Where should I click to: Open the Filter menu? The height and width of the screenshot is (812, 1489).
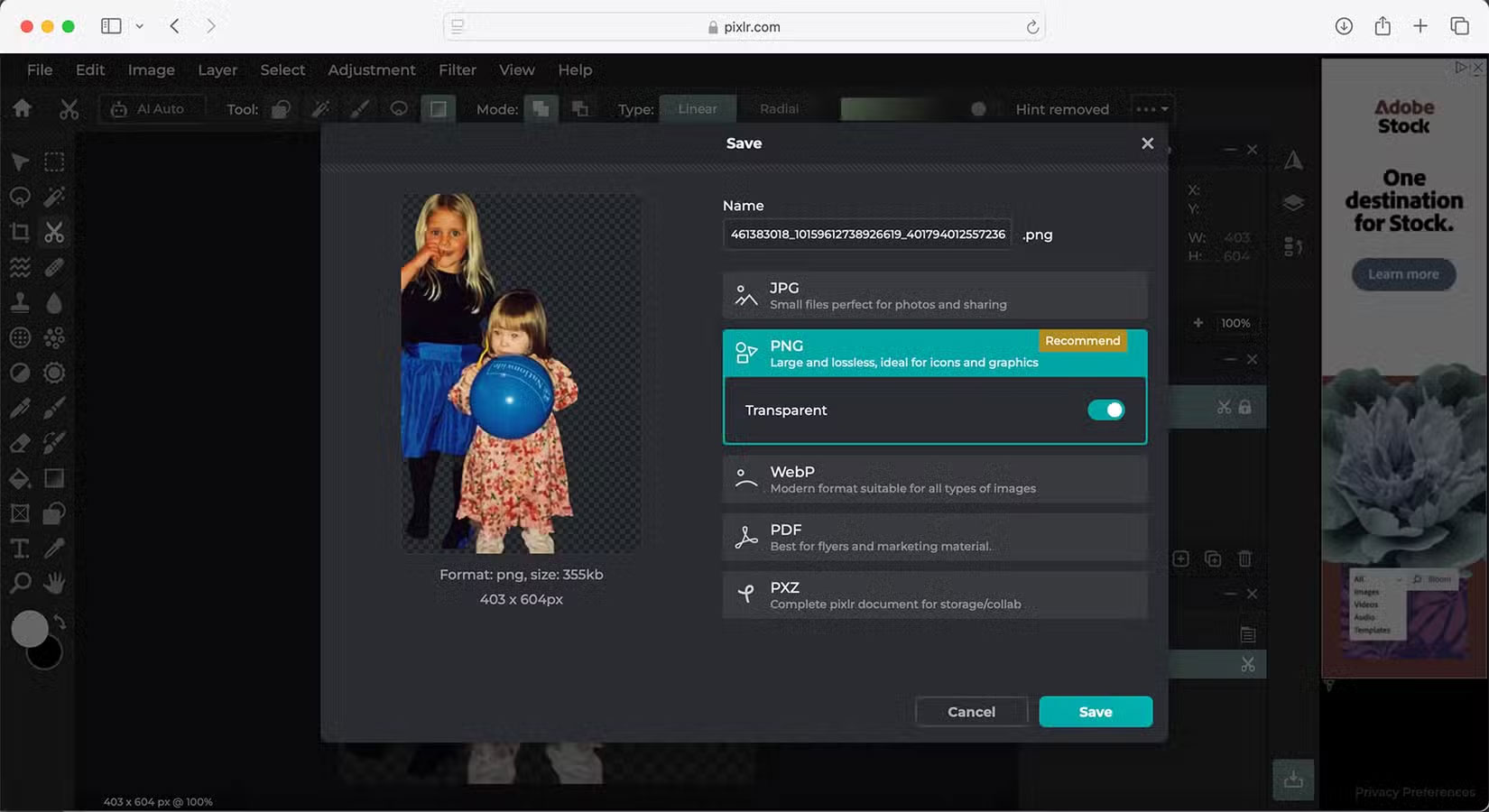click(x=457, y=69)
